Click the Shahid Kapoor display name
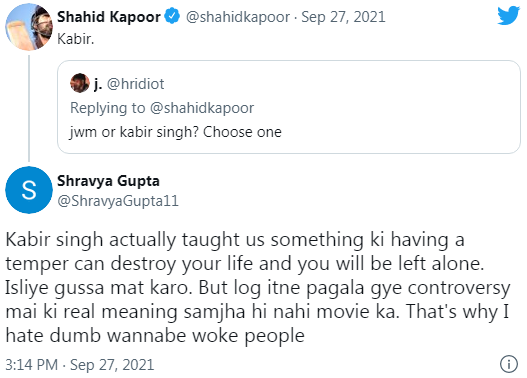This screenshot has width=527, height=378. pyautogui.click(x=109, y=17)
